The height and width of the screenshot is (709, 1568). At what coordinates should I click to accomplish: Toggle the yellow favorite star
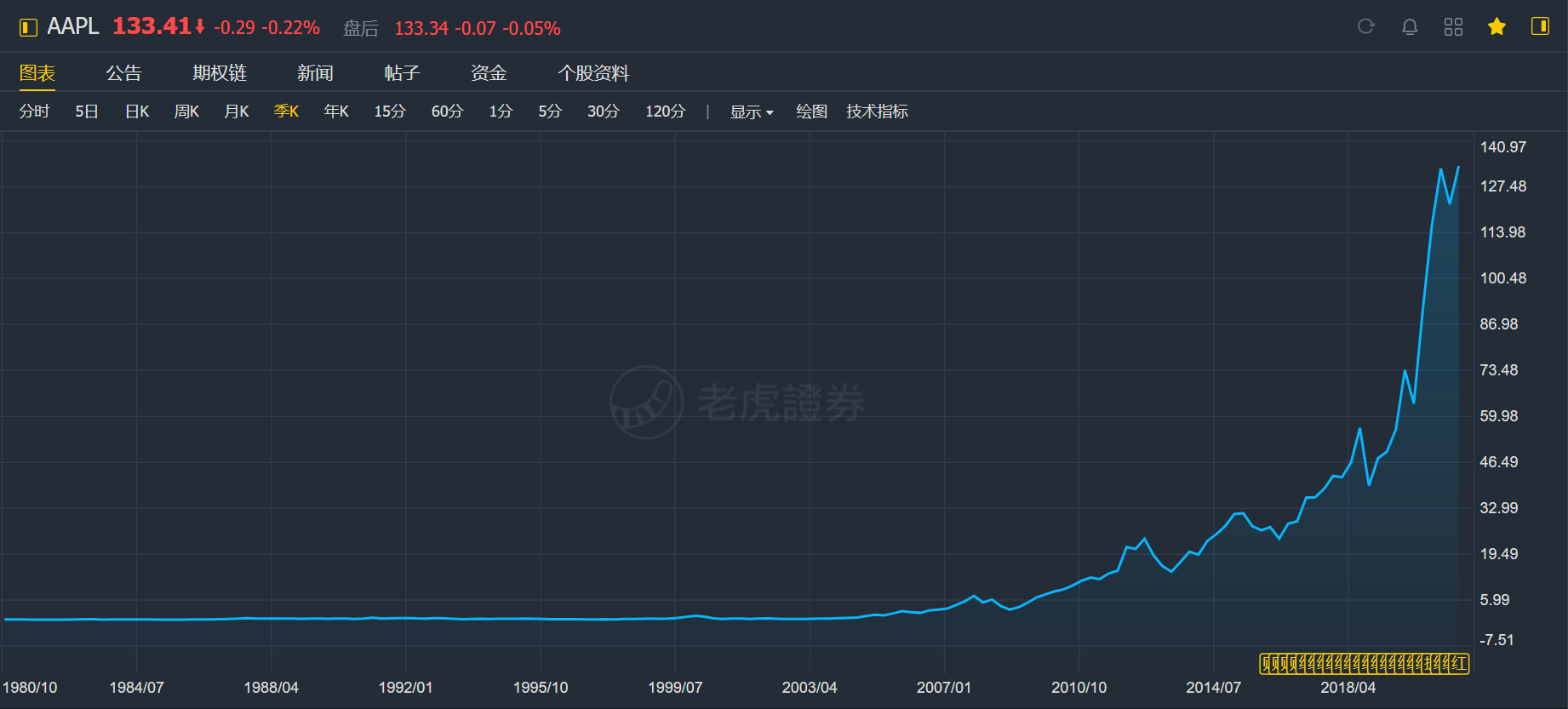(x=1496, y=26)
